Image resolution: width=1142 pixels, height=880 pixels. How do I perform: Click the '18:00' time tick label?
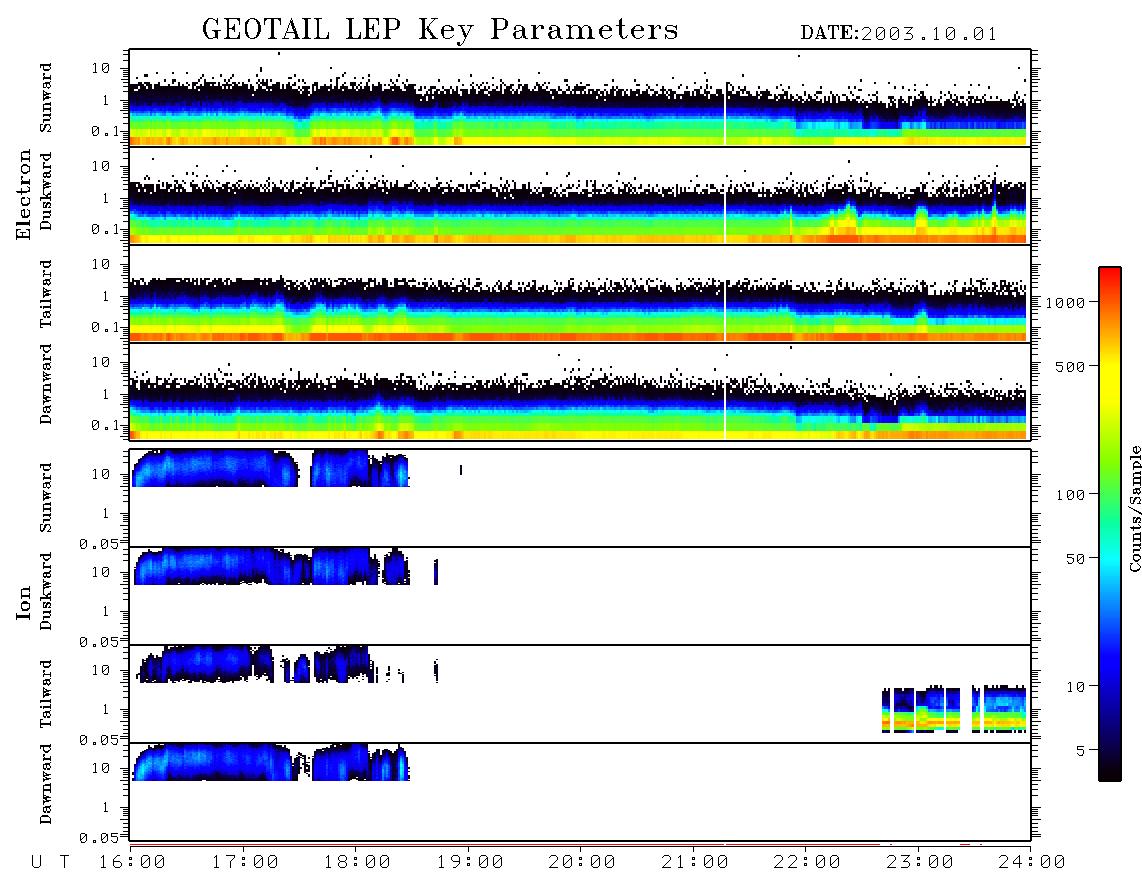click(357, 863)
